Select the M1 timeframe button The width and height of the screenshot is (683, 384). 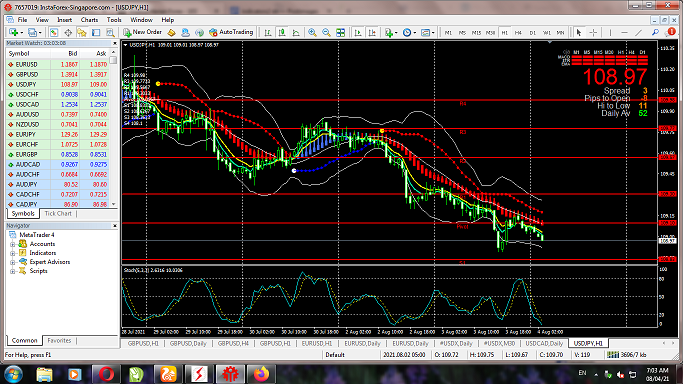(x=448, y=33)
